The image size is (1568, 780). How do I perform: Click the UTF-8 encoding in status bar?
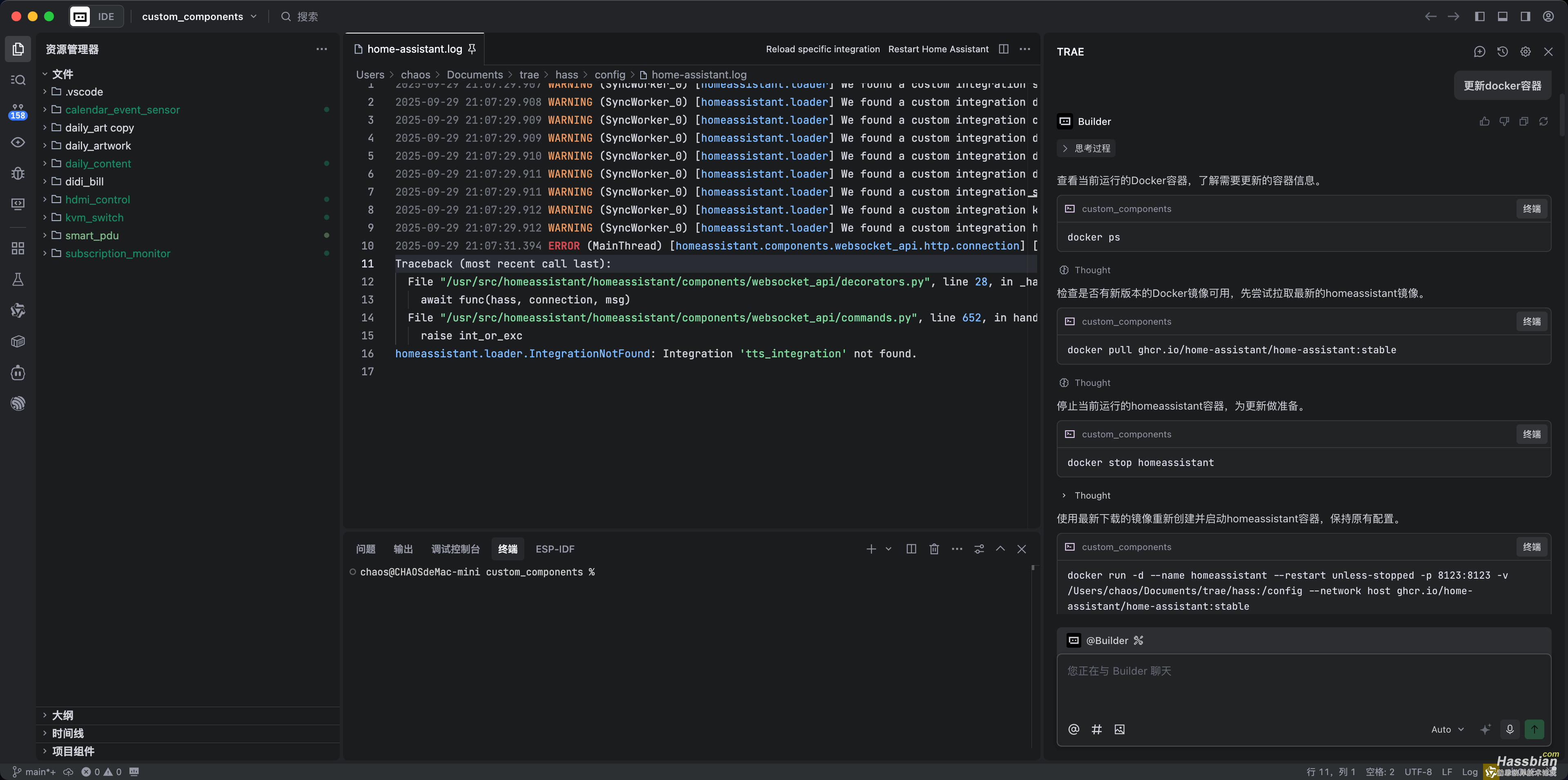pyautogui.click(x=1418, y=771)
